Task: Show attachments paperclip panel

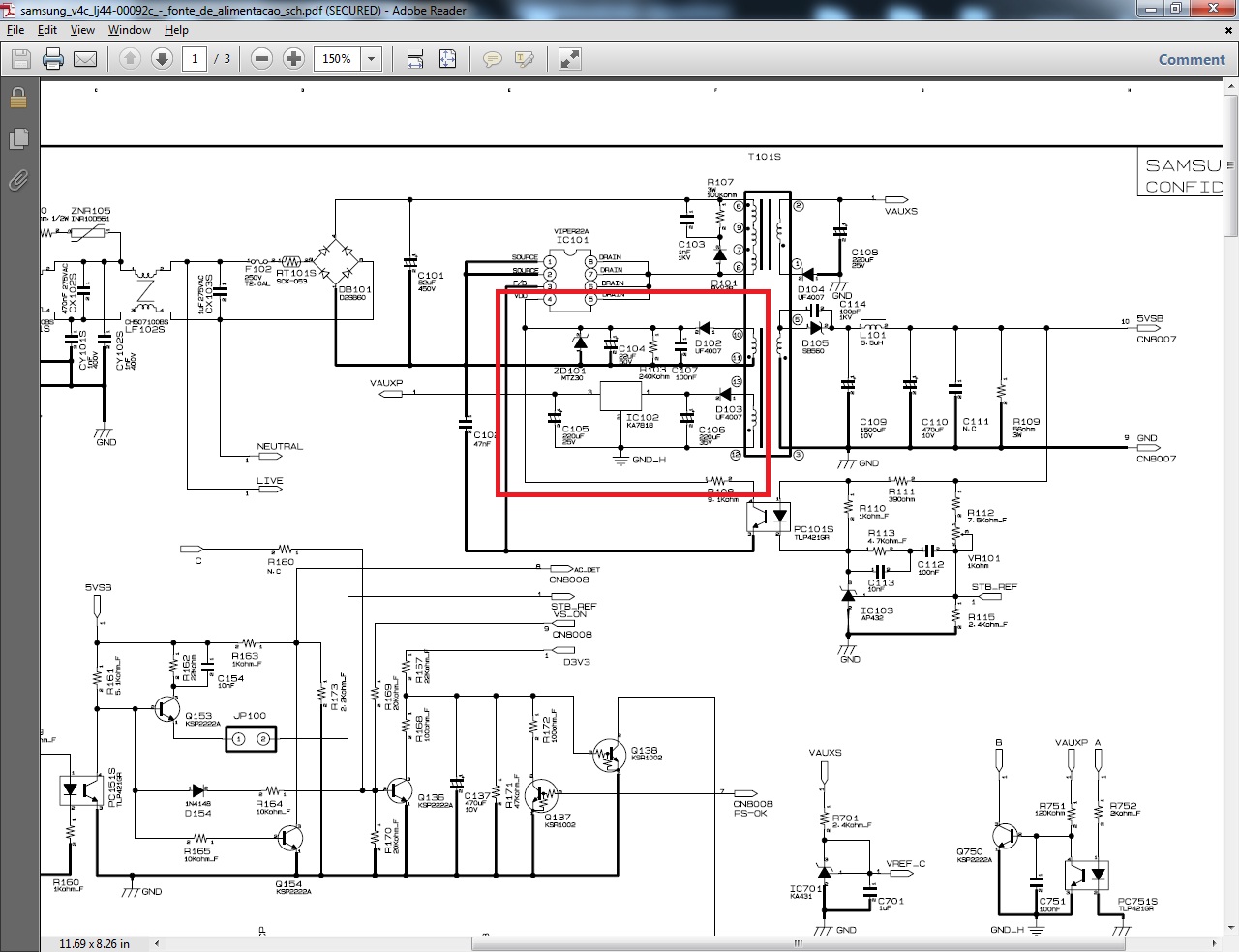Action: point(17,180)
